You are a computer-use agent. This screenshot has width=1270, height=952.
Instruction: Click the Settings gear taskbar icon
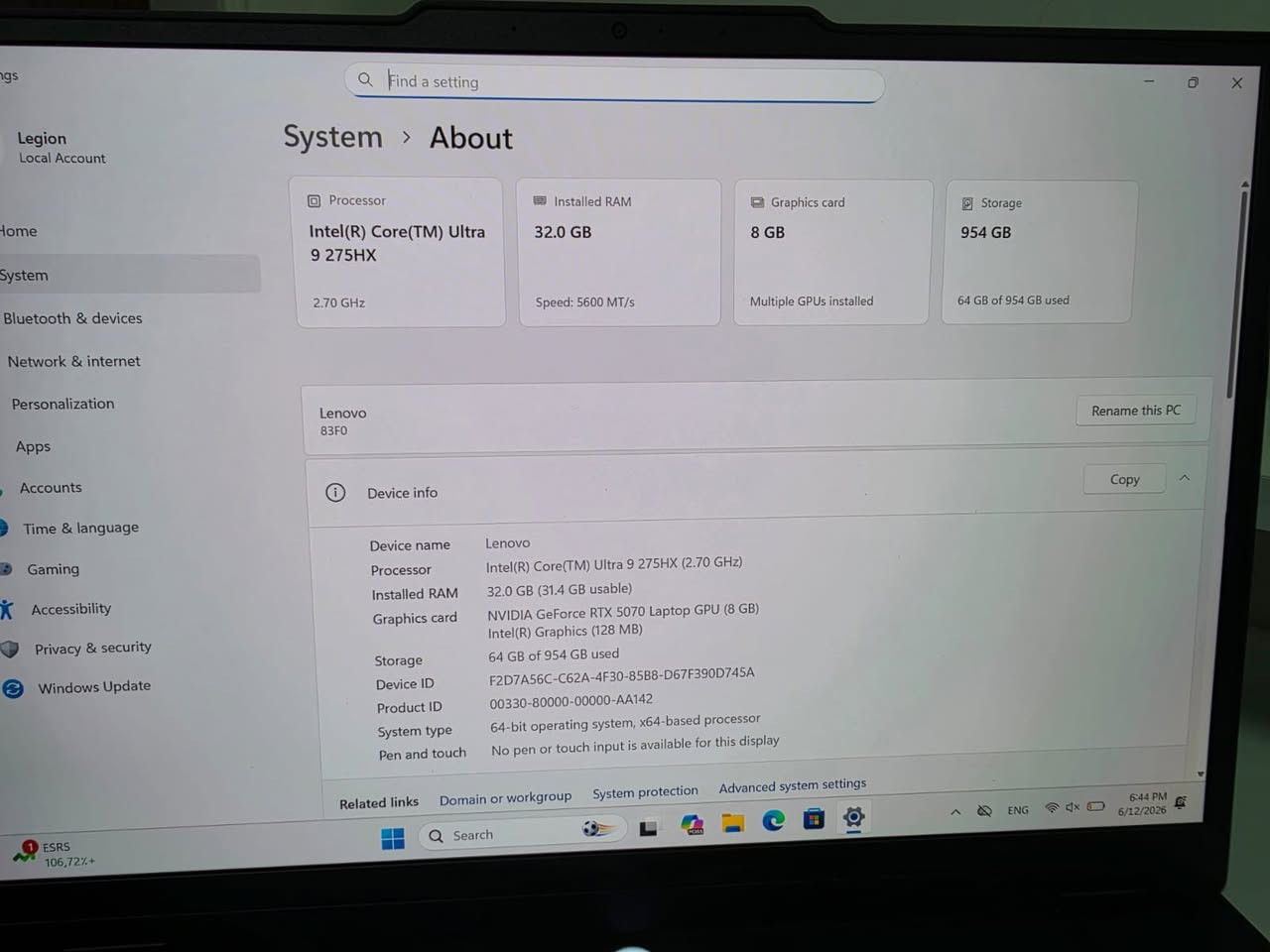coord(853,817)
